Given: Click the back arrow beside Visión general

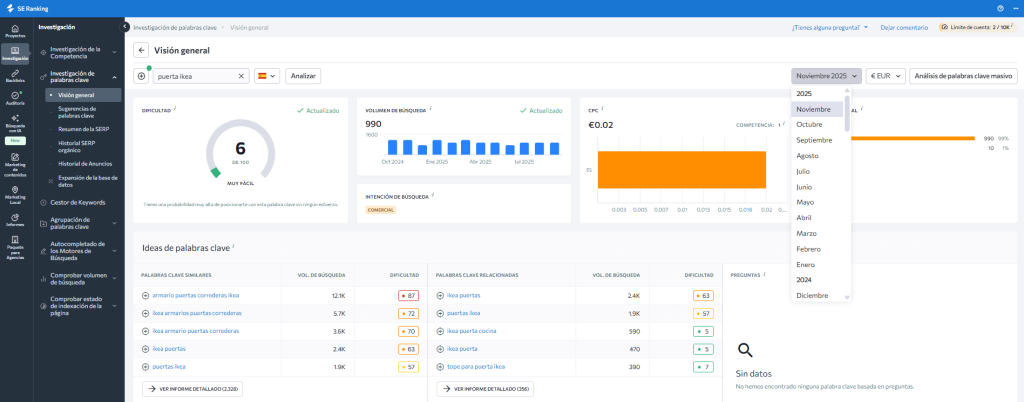Looking at the screenshot, I should click(x=141, y=50).
